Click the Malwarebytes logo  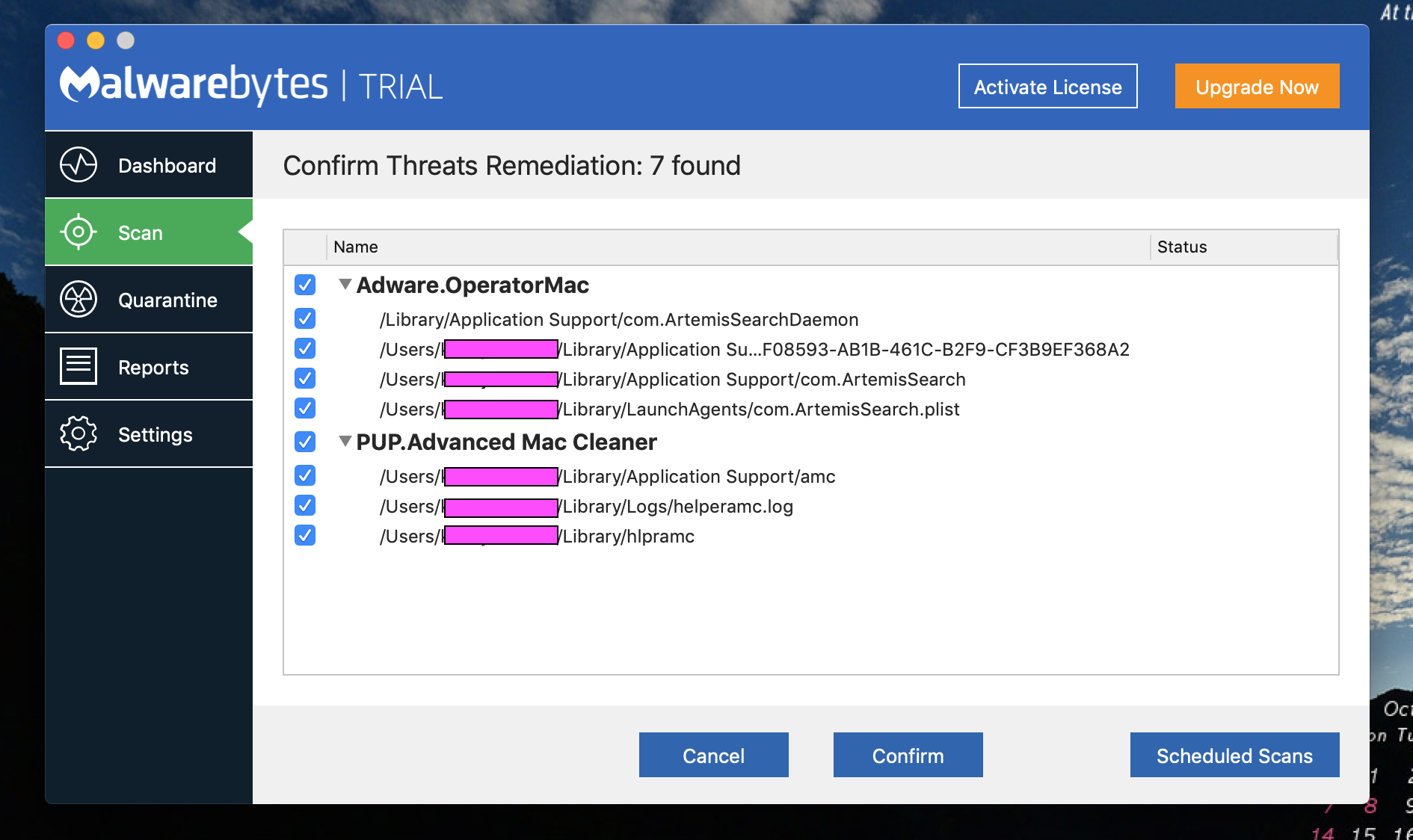194,84
